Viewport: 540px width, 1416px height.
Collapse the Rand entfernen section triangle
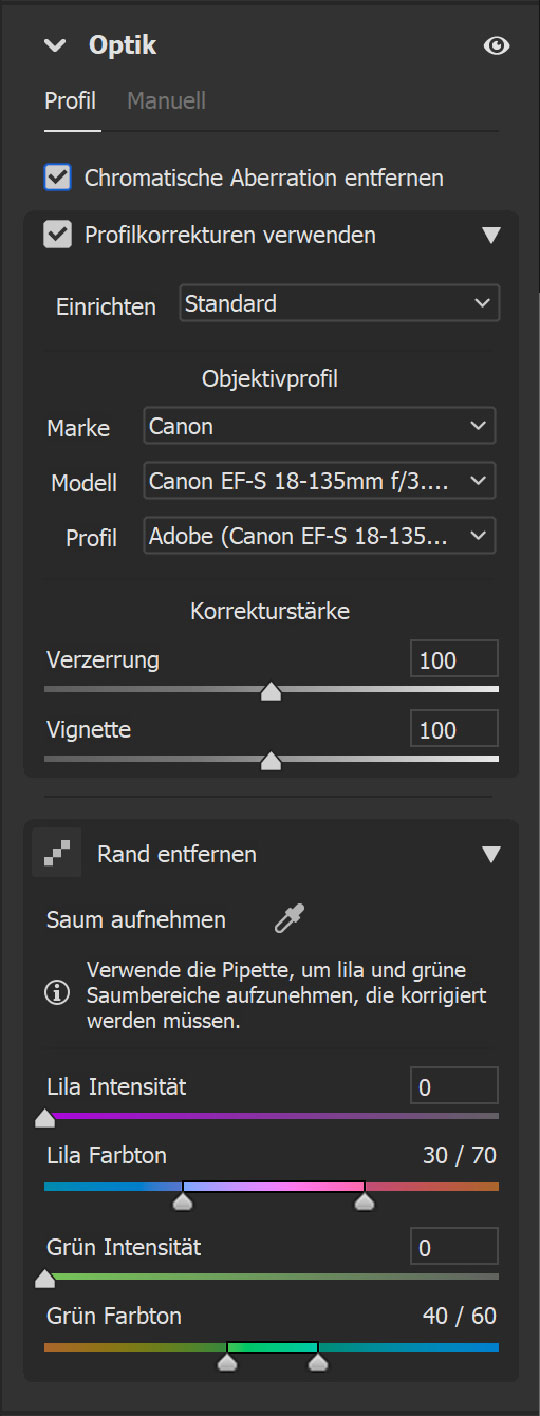pyautogui.click(x=490, y=854)
